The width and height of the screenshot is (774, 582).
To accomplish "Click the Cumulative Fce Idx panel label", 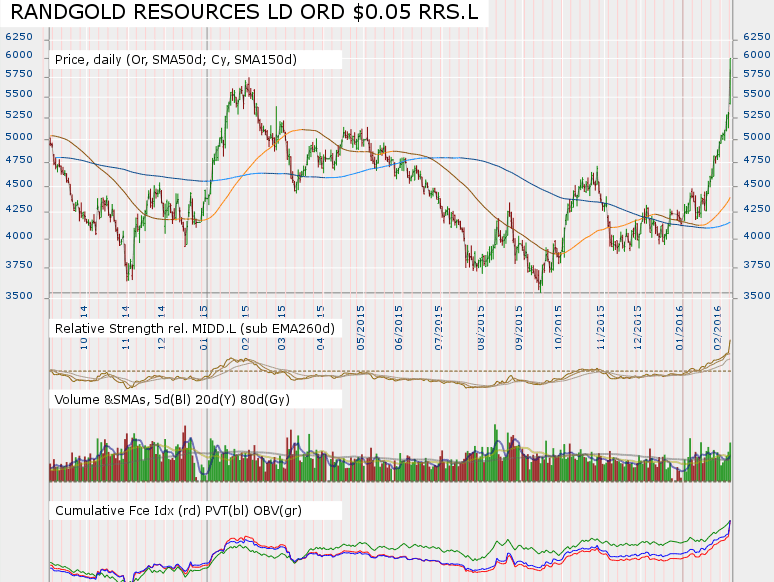I will point(178,510).
